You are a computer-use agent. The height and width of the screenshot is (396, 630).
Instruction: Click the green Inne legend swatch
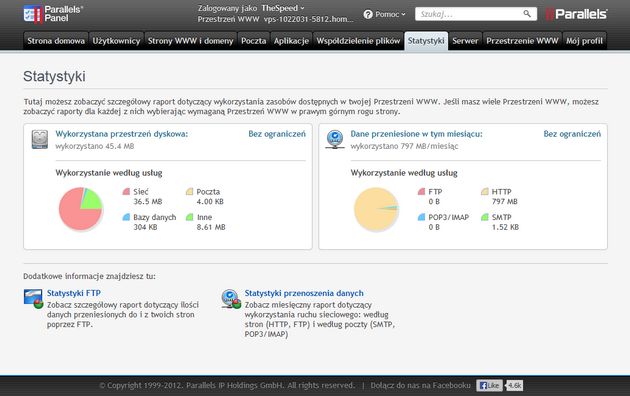pos(189,217)
